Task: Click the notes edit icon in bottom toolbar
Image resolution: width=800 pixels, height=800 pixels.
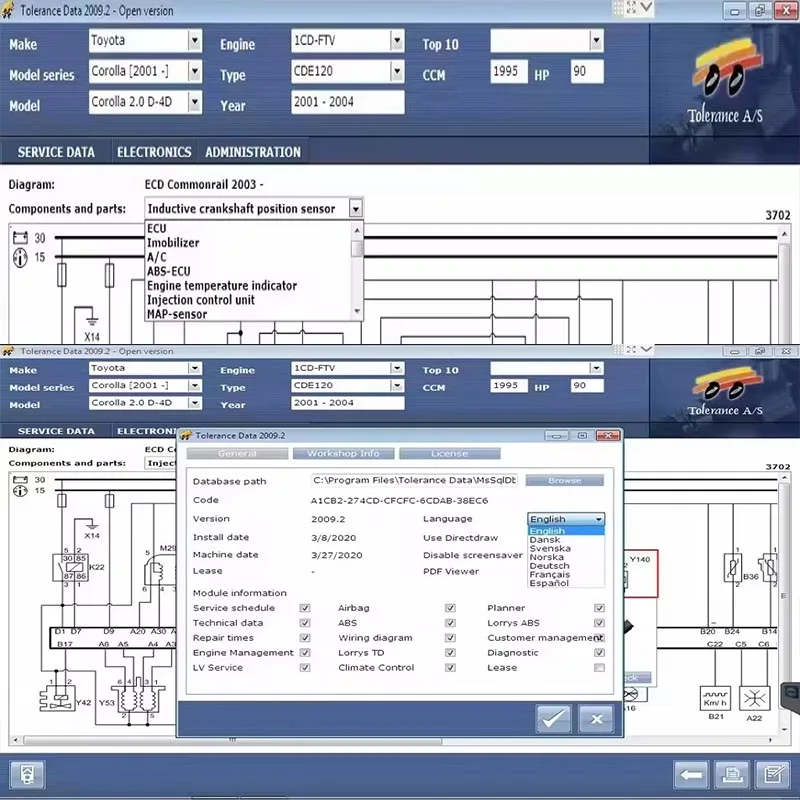Action: pos(773,774)
